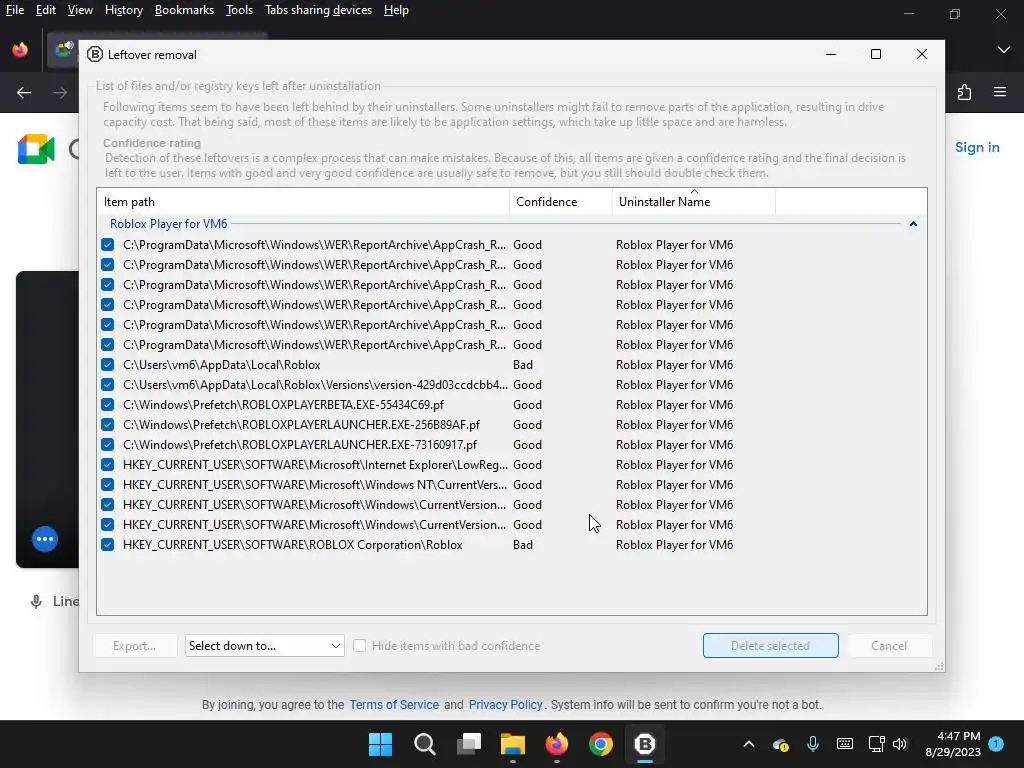Sort by the Item path column header
This screenshot has height=768, width=1024.
[x=303, y=202]
